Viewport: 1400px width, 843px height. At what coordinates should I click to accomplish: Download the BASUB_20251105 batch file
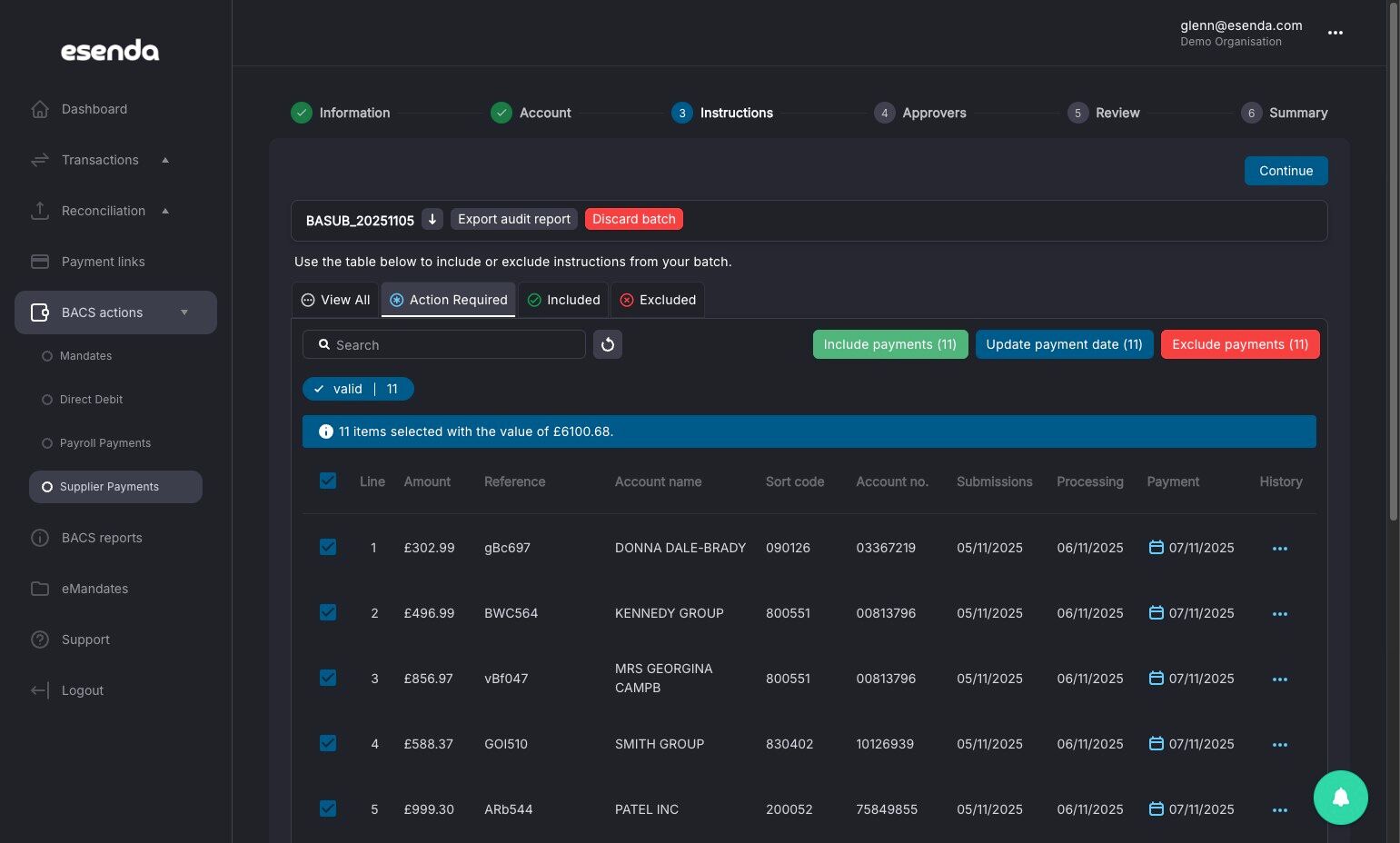(432, 219)
